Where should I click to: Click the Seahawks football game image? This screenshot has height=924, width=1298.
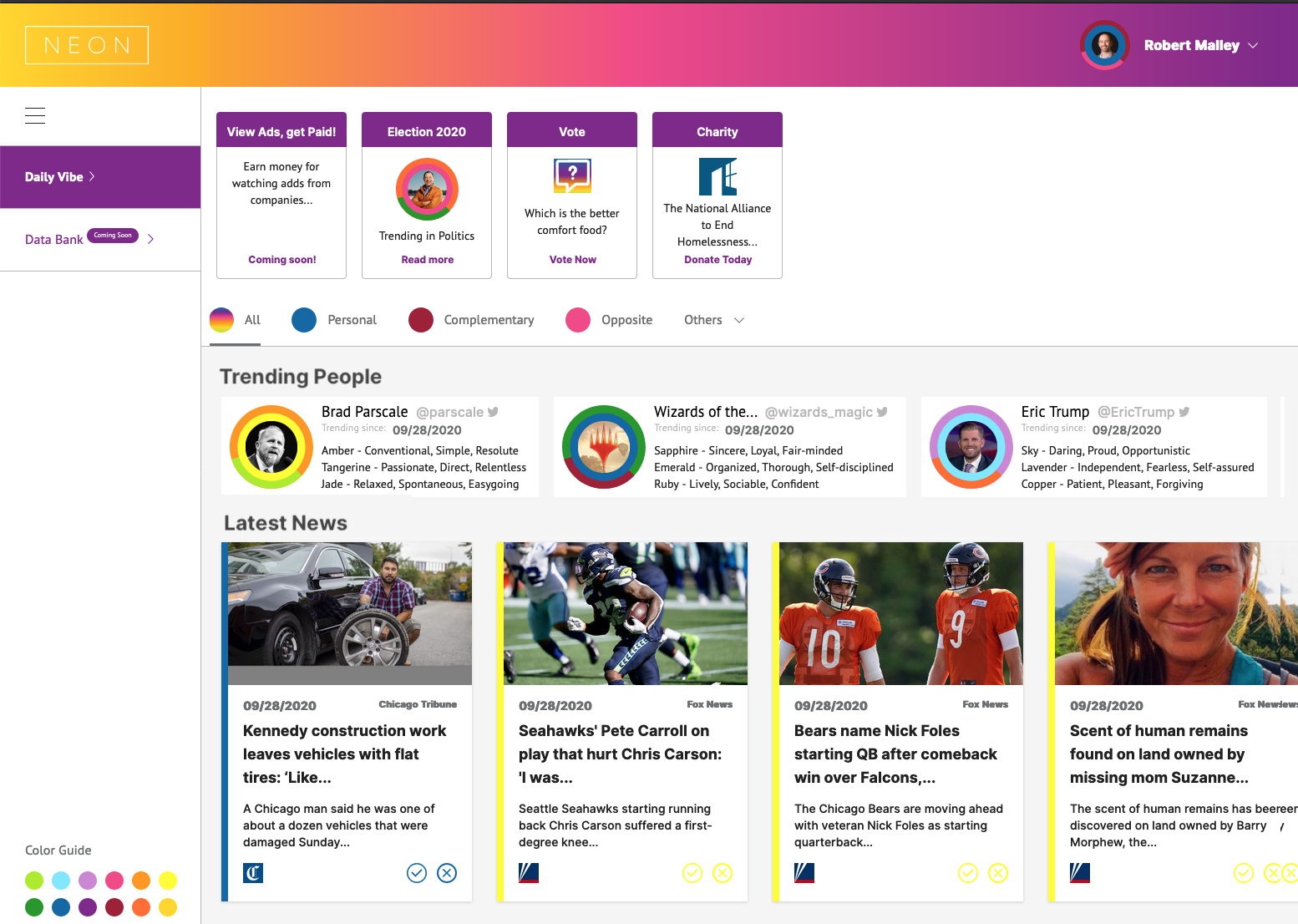(x=626, y=613)
